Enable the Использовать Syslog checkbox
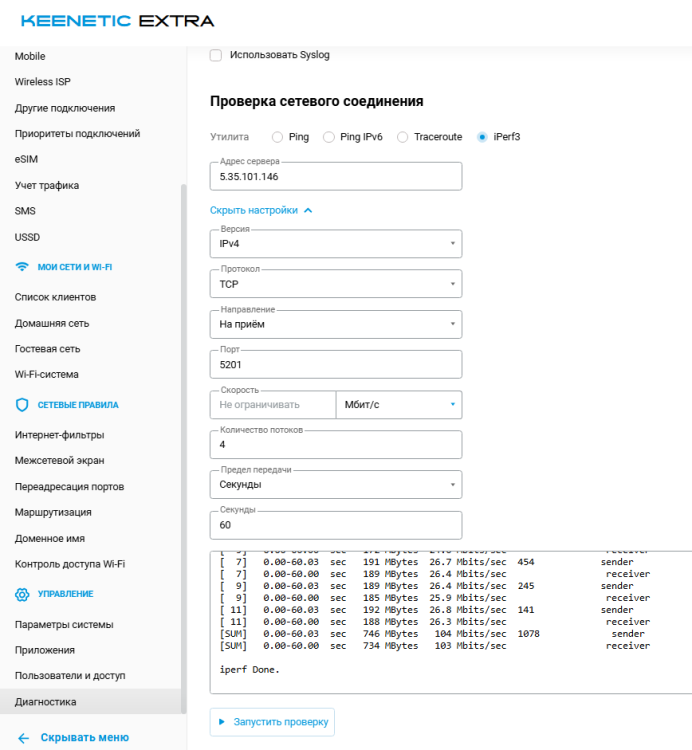Viewport: 692px width, 750px height. pos(216,55)
